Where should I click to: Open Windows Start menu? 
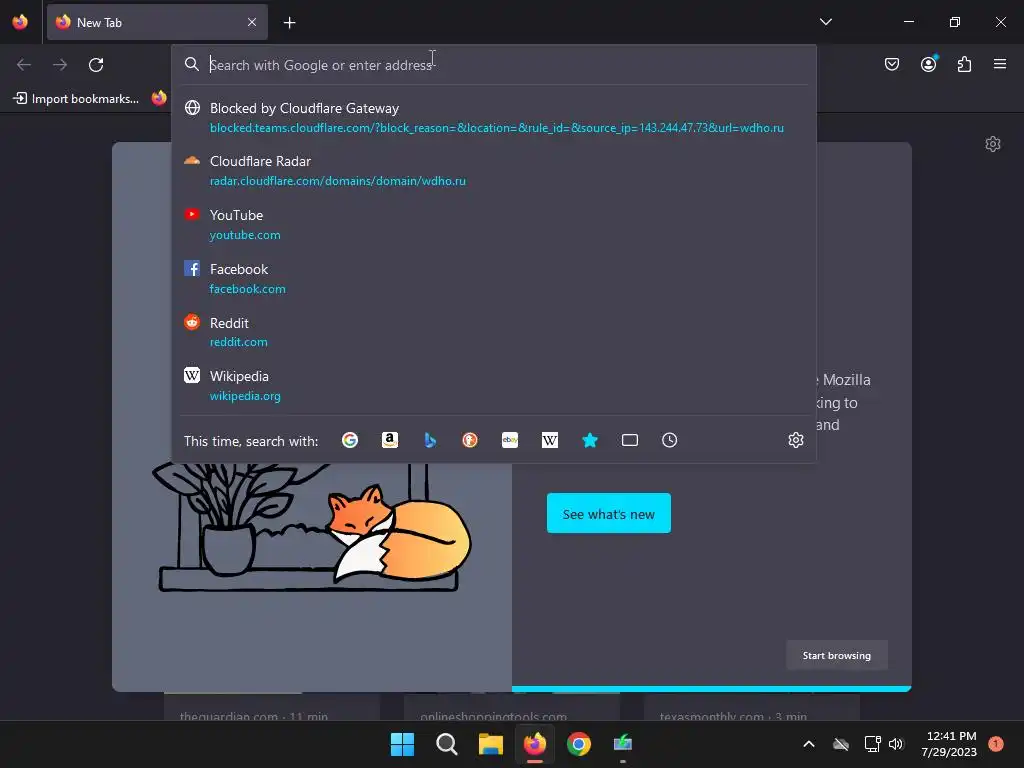click(402, 744)
